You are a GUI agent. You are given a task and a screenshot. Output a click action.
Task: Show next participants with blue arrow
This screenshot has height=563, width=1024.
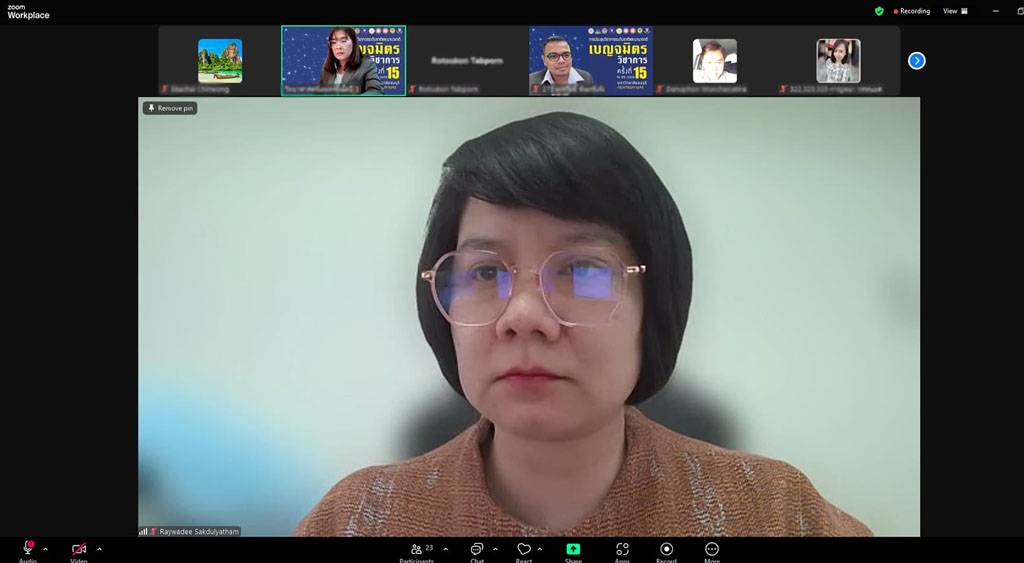(916, 61)
